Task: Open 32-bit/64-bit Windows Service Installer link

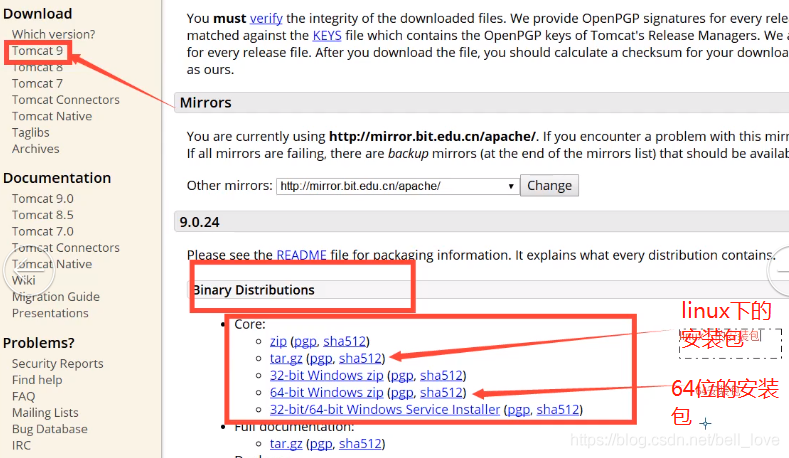Action: (x=385, y=409)
